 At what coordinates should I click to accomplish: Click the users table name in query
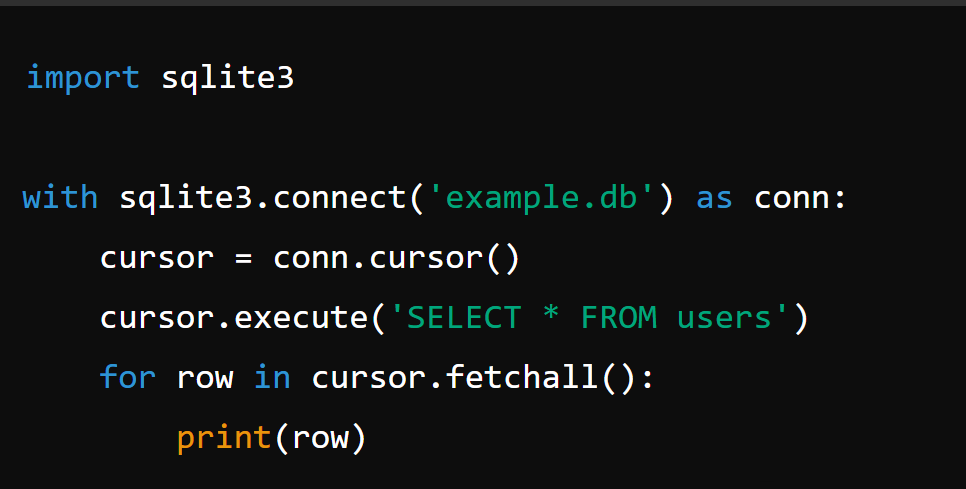(724, 318)
